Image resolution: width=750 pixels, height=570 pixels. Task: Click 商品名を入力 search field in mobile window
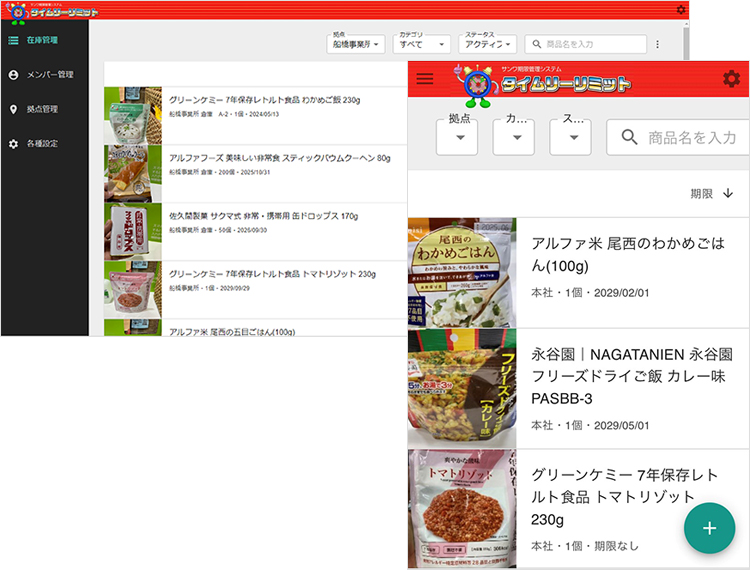[678, 137]
